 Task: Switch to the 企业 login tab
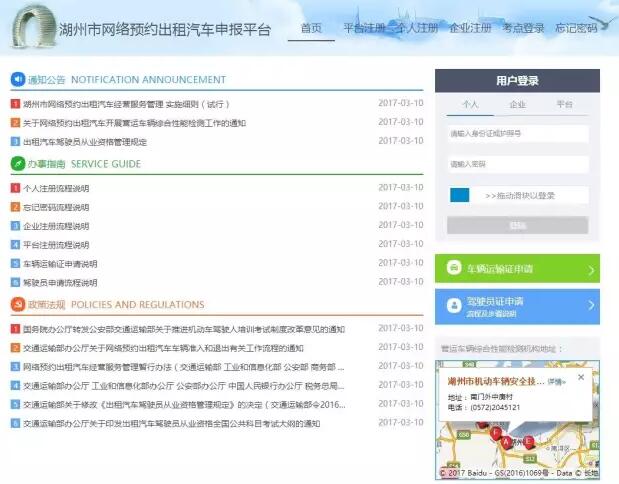[x=517, y=104]
